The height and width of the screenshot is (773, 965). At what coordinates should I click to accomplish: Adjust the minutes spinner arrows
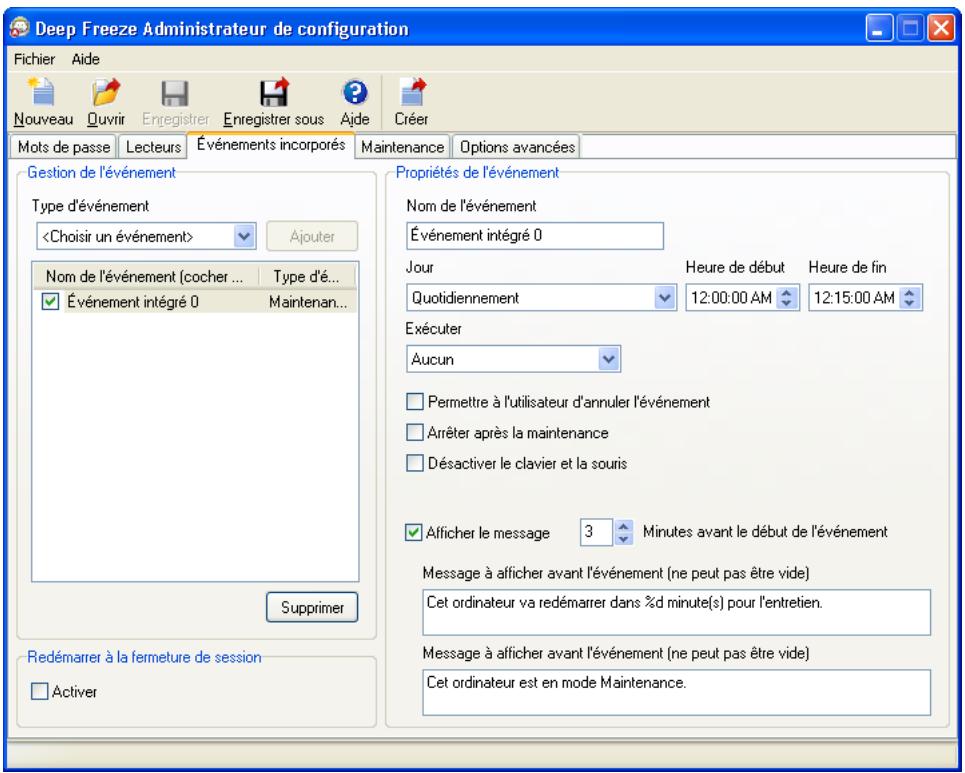(623, 532)
